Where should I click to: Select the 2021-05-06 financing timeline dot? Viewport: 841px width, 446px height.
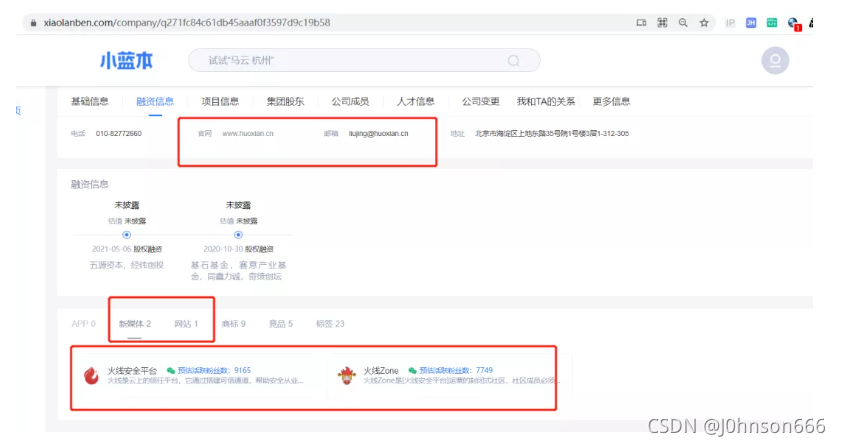(127, 235)
